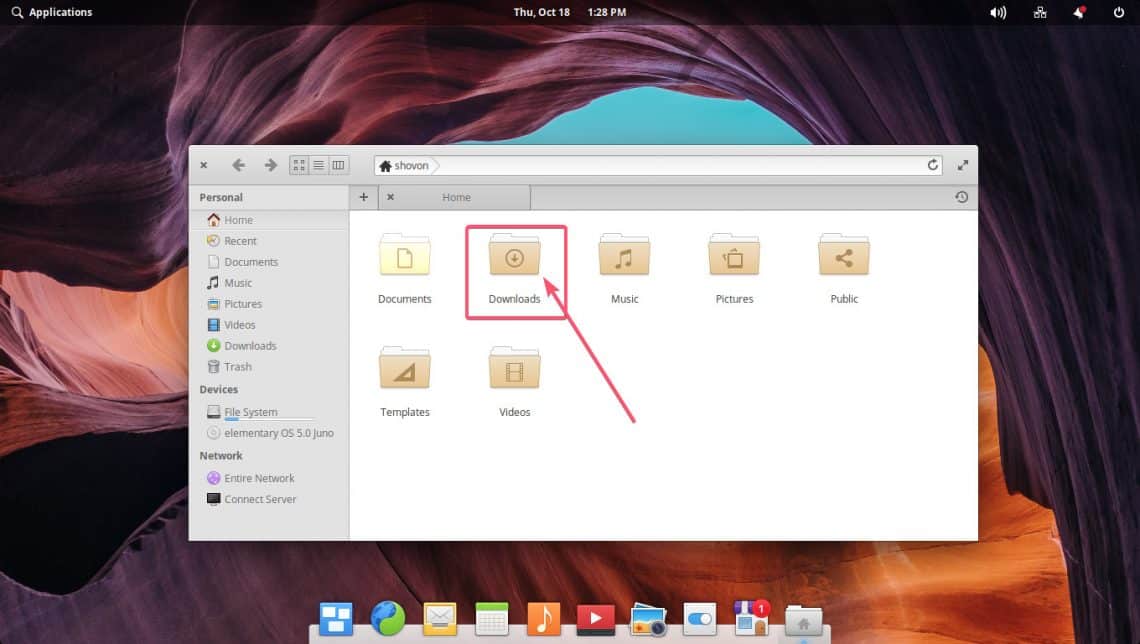Launch Calendar from the dock
Viewport: 1140px width, 644px height.
point(491,619)
